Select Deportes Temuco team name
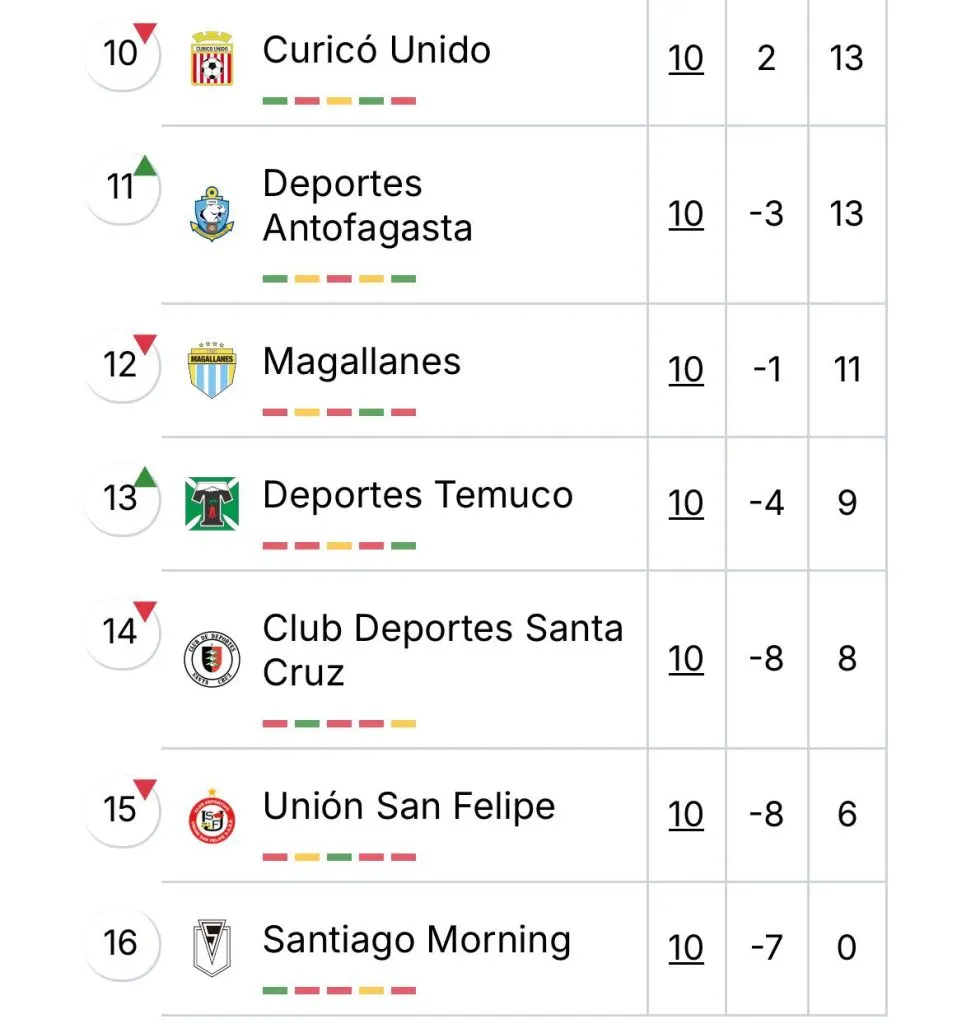Viewport: 971px width, 1024px height. pyautogui.click(x=417, y=495)
